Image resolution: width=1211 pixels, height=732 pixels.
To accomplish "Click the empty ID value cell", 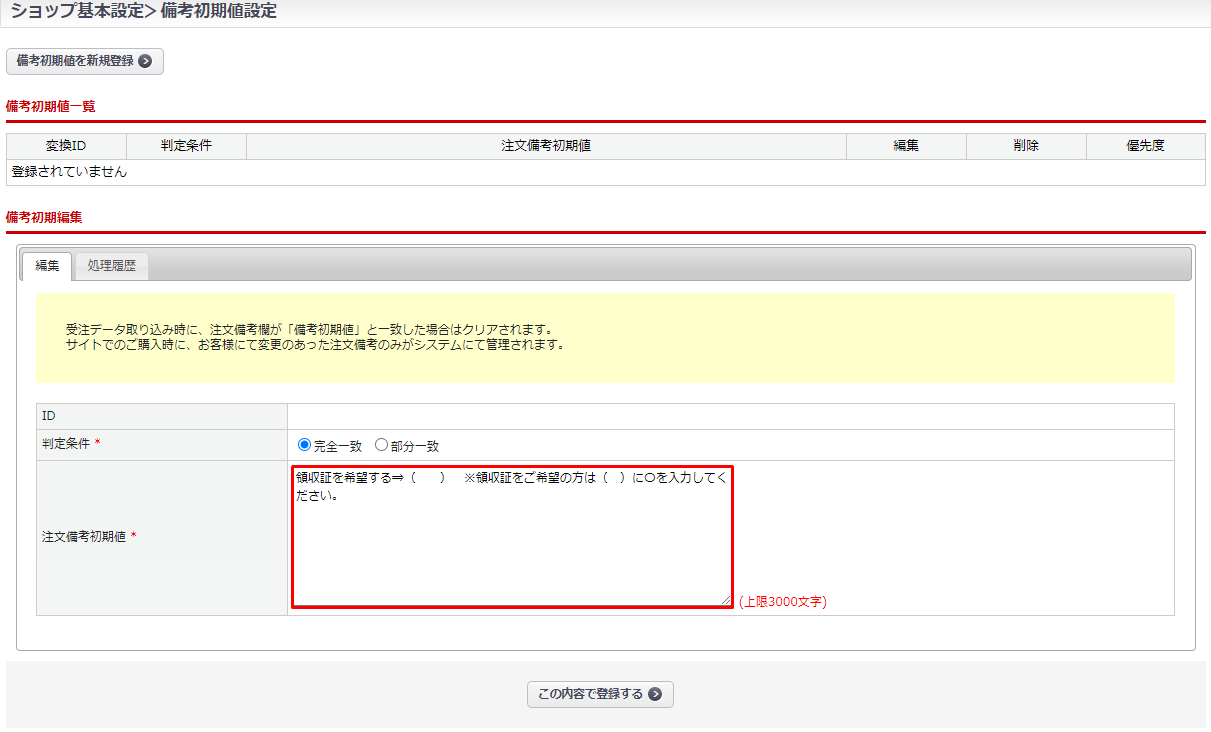I will coord(730,416).
